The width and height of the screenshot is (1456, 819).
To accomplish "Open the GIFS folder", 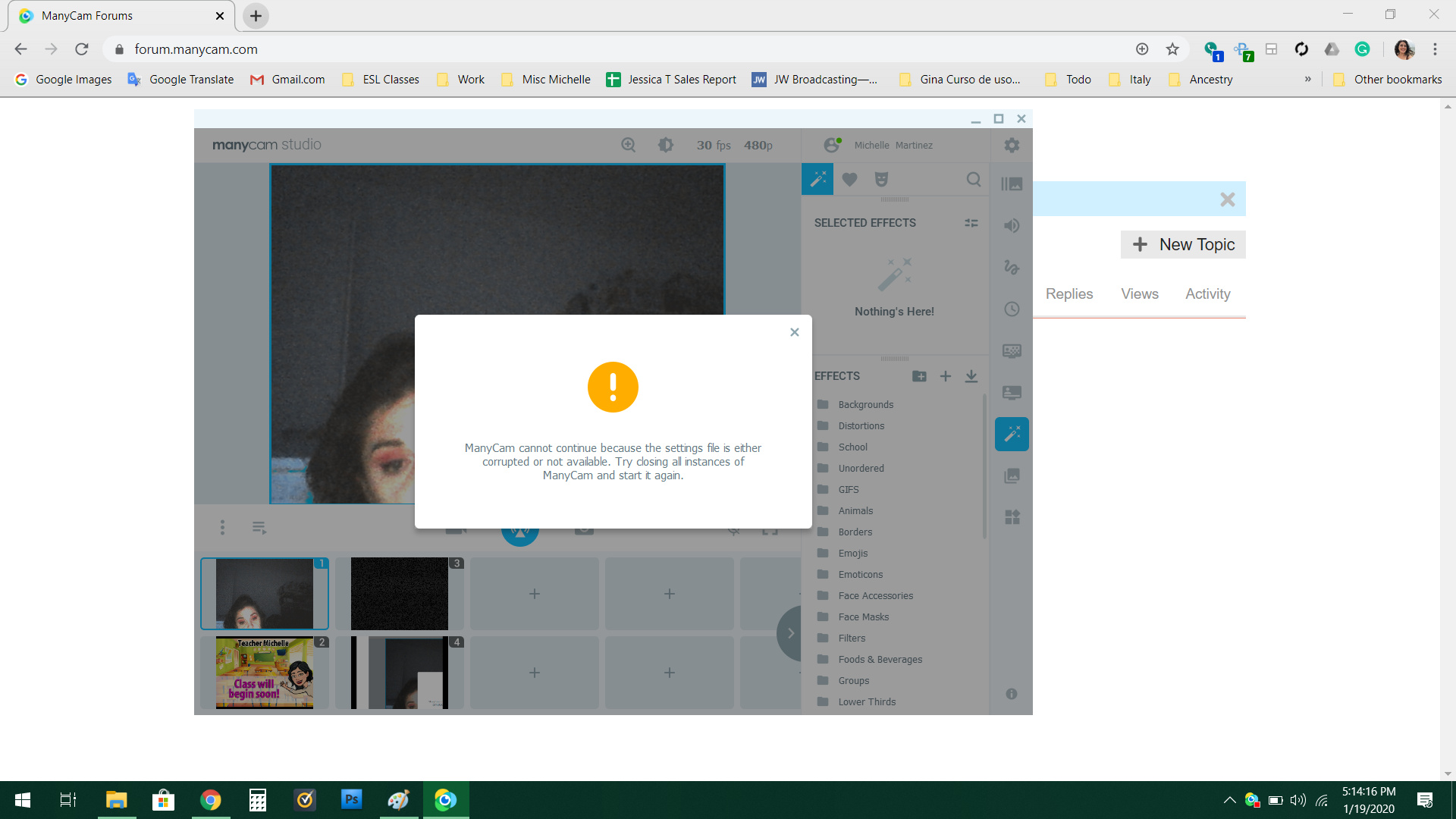I will click(x=838, y=489).
